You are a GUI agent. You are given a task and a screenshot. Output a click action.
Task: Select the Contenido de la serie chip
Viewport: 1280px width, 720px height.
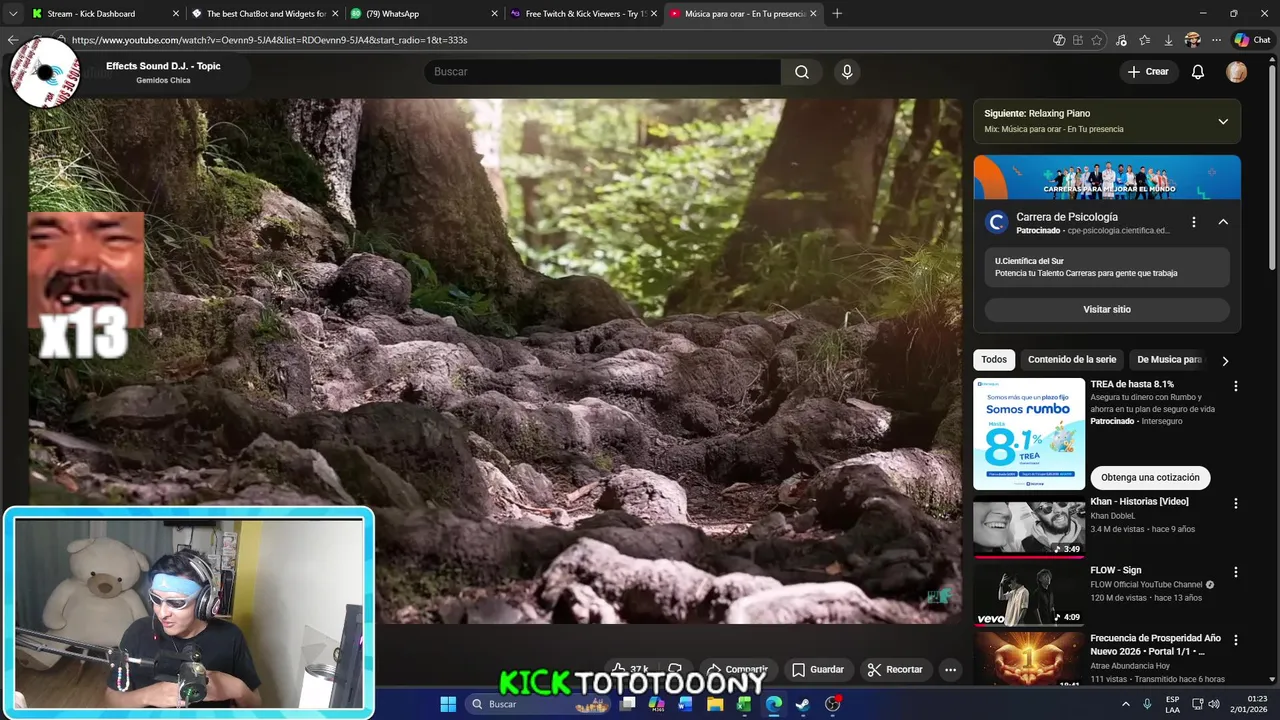(1072, 359)
